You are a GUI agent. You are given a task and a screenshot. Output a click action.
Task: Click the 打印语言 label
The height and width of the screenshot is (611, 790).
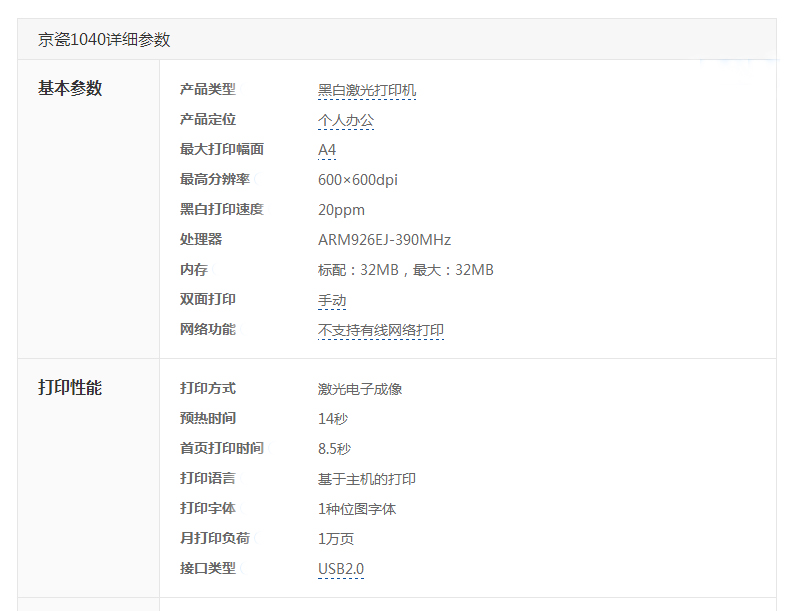[208, 478]
